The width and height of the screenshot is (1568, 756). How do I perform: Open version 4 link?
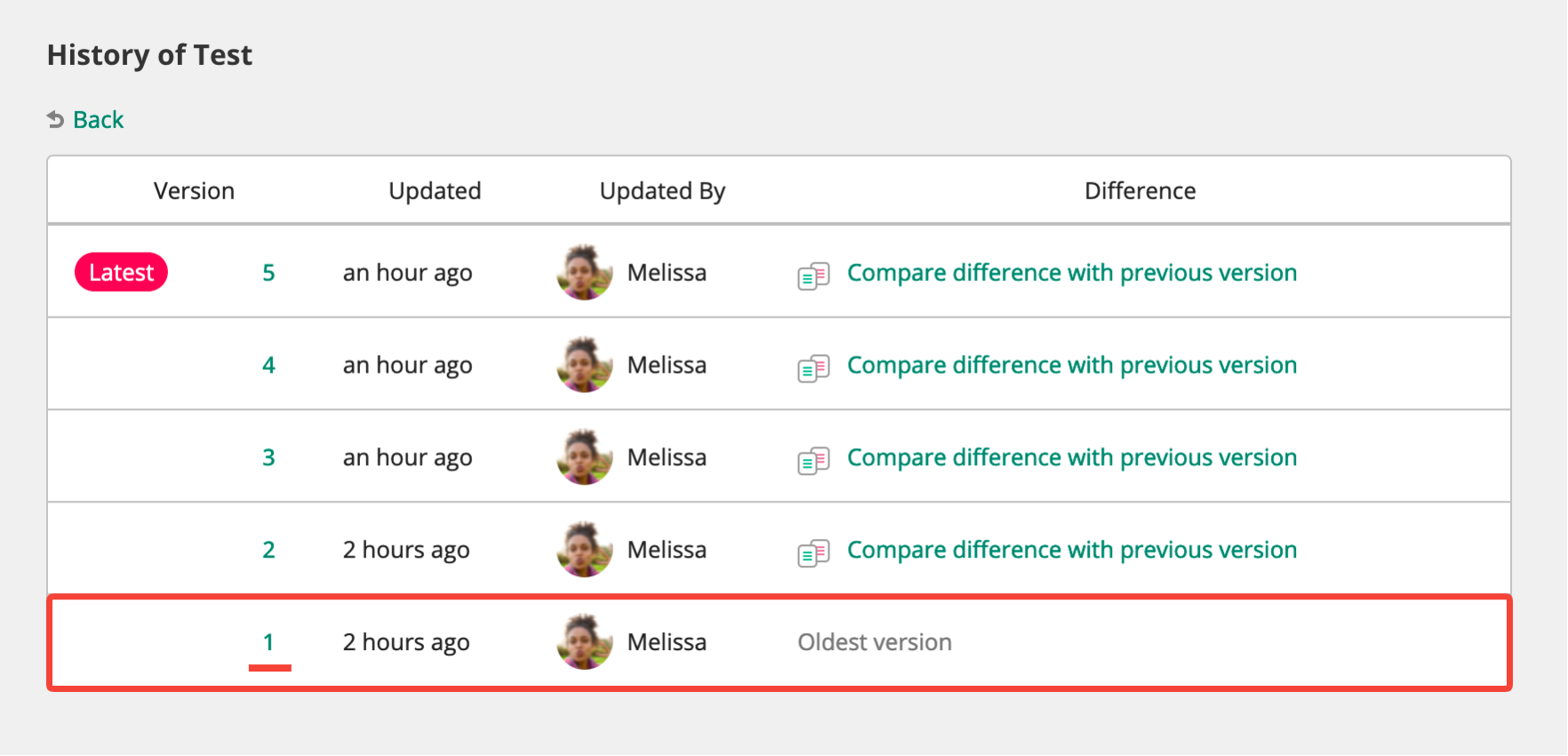point(268,366)
